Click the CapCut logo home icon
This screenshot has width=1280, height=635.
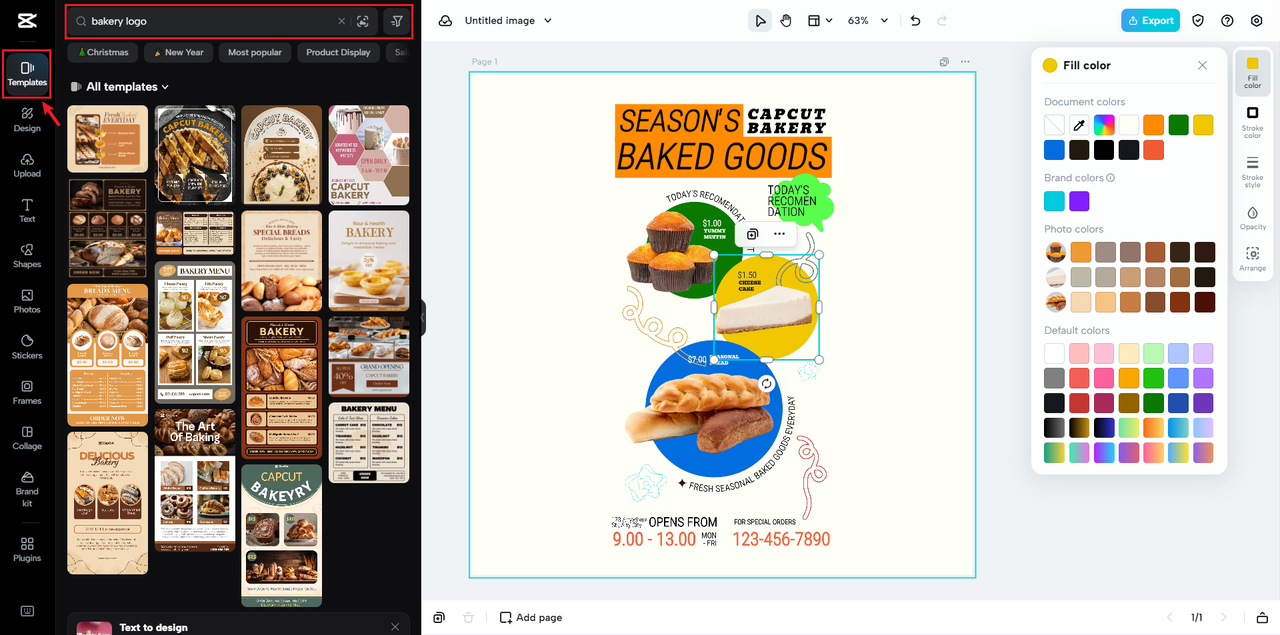click(27, 21)
